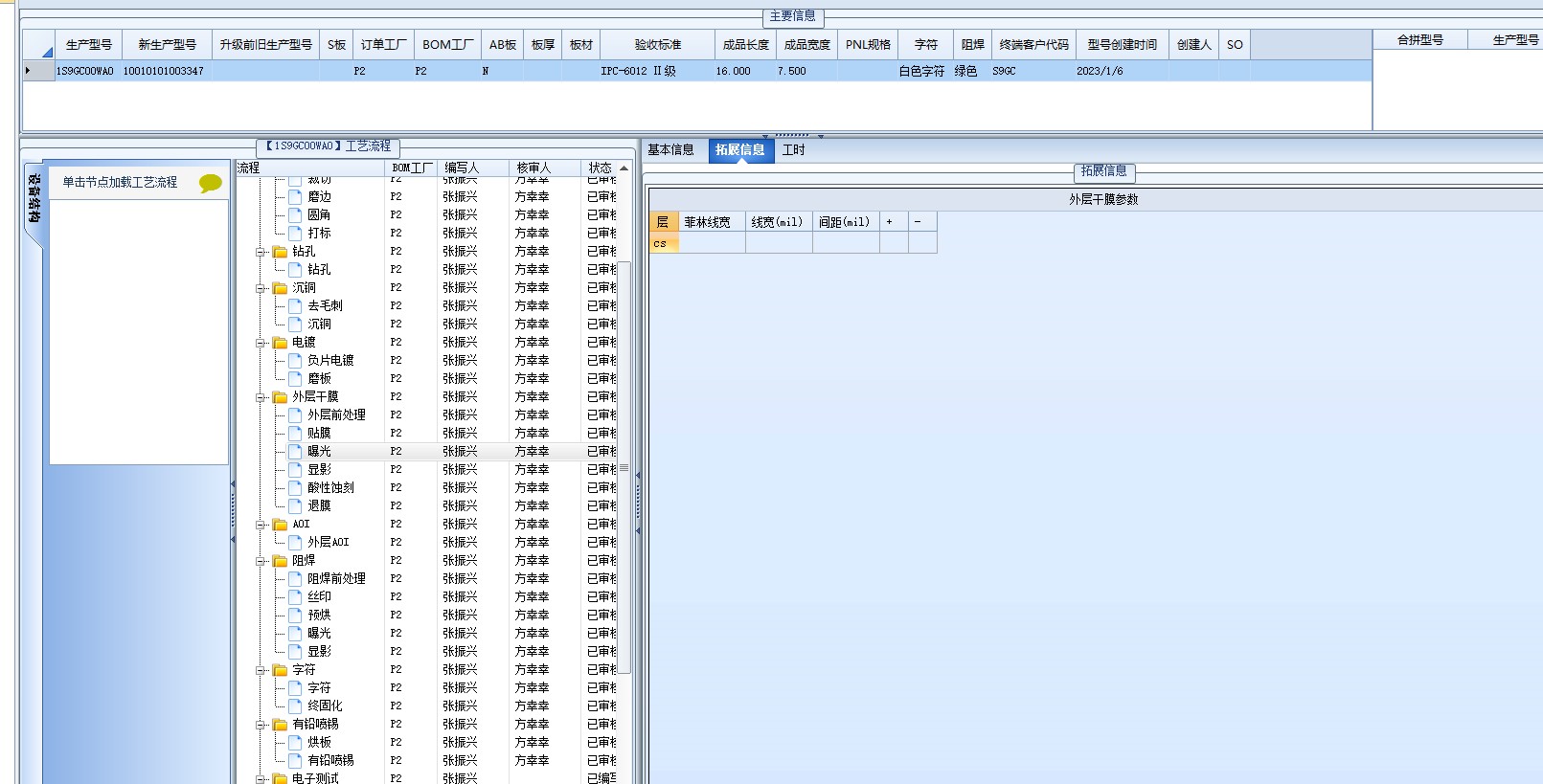Image resolution: width=1543 pixels, height=784 pixels.
Task: Click the 状态 column header in tree
Action: (x=600, y=168)
